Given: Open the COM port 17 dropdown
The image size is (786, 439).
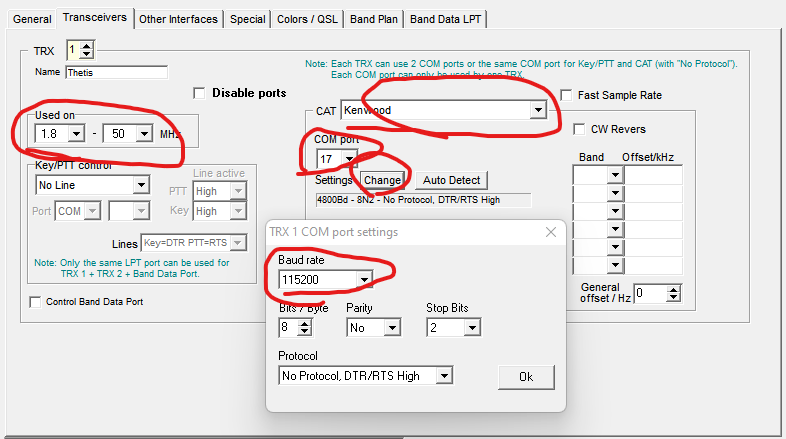Looking at the screenshot, I should [x=349, y=158].
